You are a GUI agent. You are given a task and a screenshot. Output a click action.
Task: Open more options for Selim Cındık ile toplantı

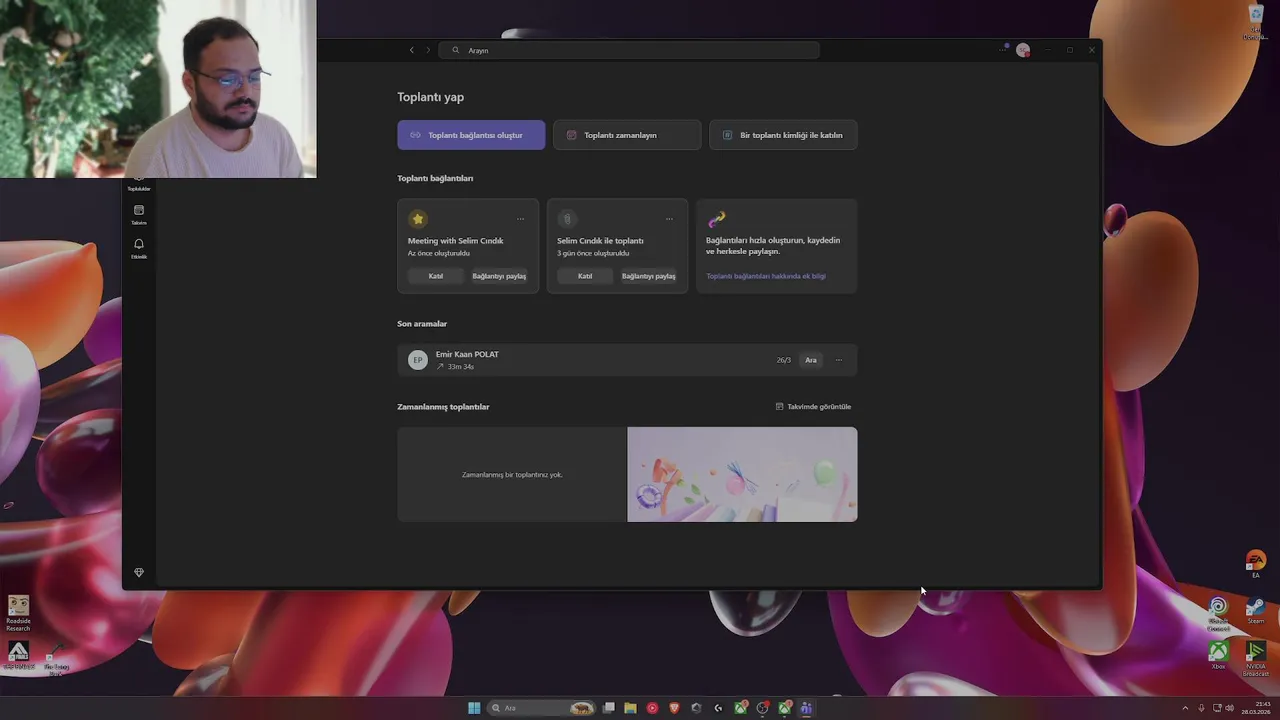point(669,219)
